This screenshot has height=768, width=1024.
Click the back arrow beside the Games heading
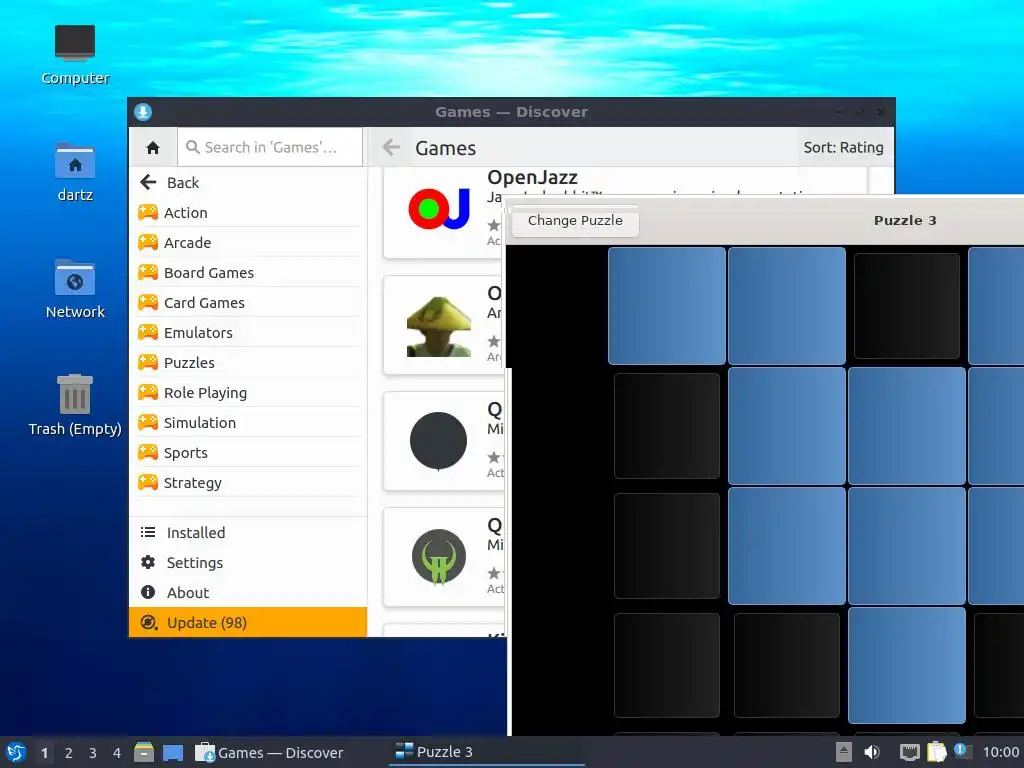pyautogui.click(x=391, y=147)
